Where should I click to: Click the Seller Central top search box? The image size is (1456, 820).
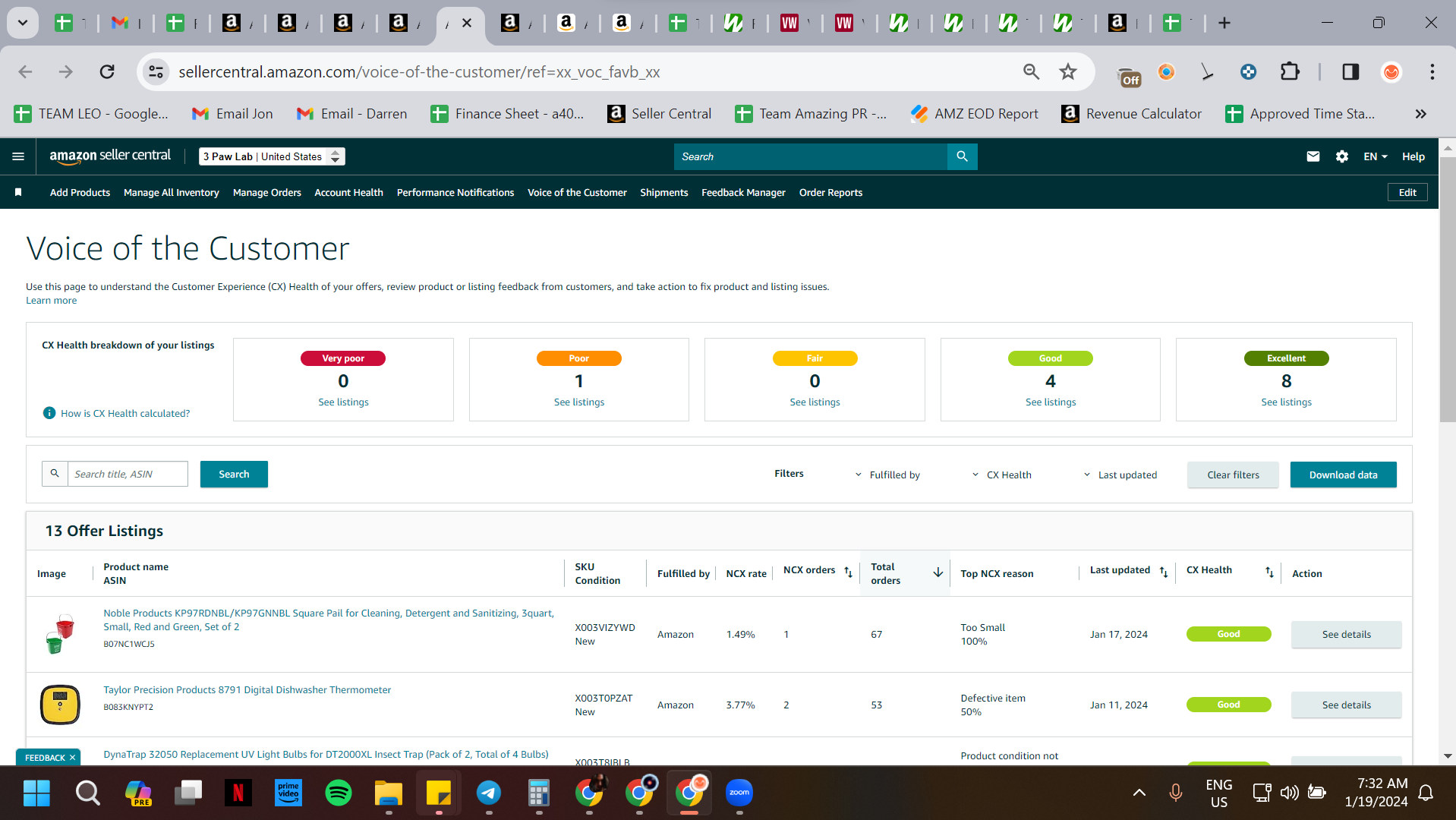click(811, 156)
